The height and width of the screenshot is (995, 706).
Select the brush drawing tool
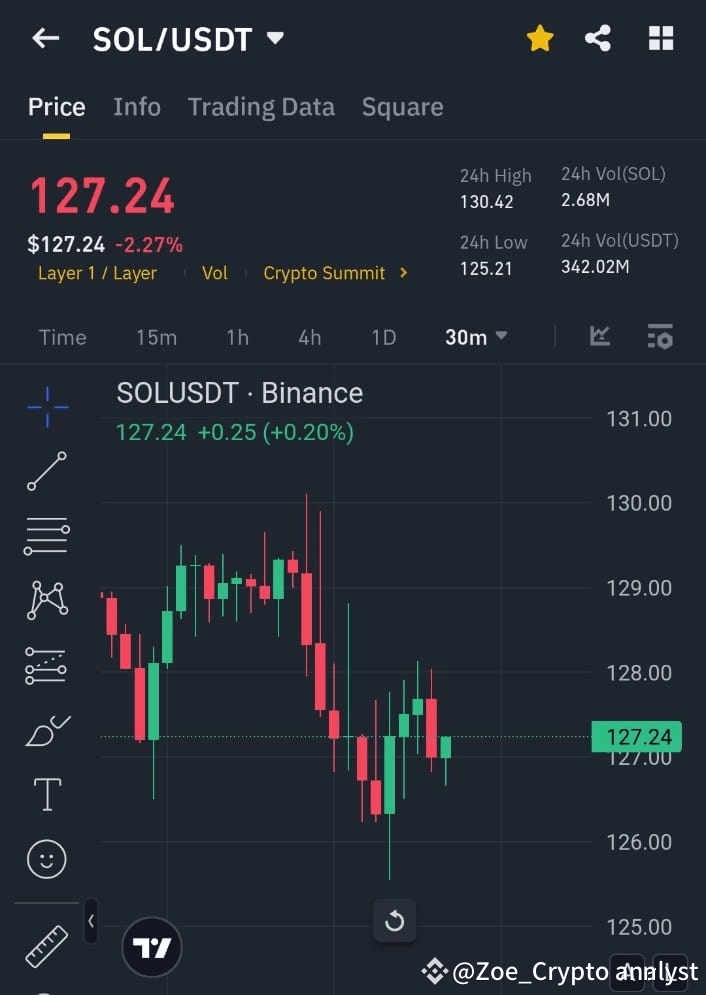pos(46,729)
